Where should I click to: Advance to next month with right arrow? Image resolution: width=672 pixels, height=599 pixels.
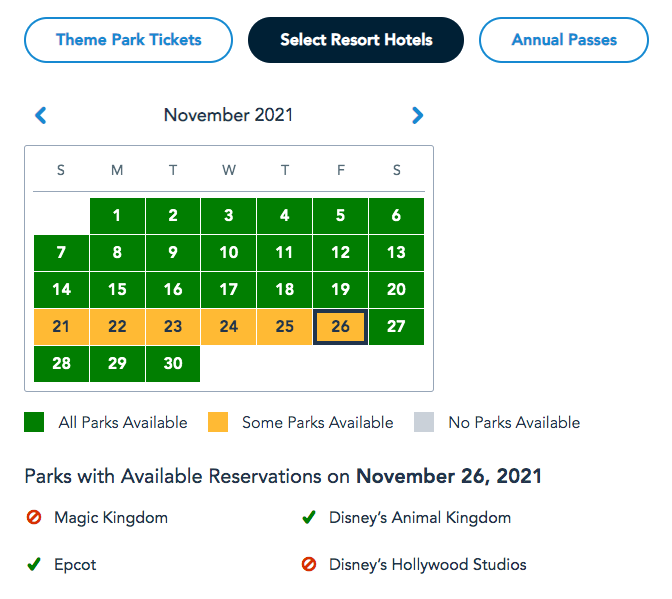[418, 116]
